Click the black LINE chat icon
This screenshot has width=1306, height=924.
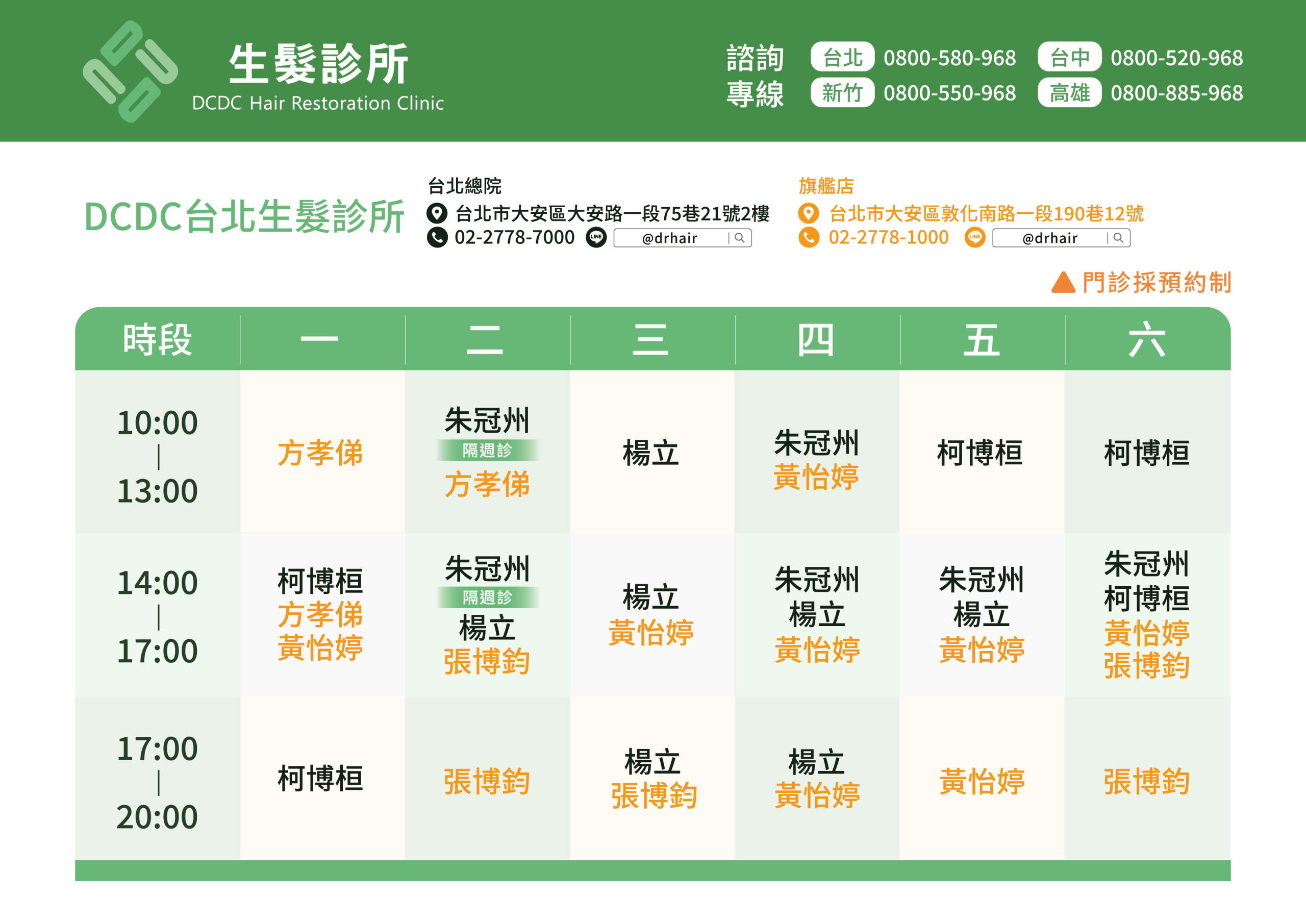(x=596, y=237)
